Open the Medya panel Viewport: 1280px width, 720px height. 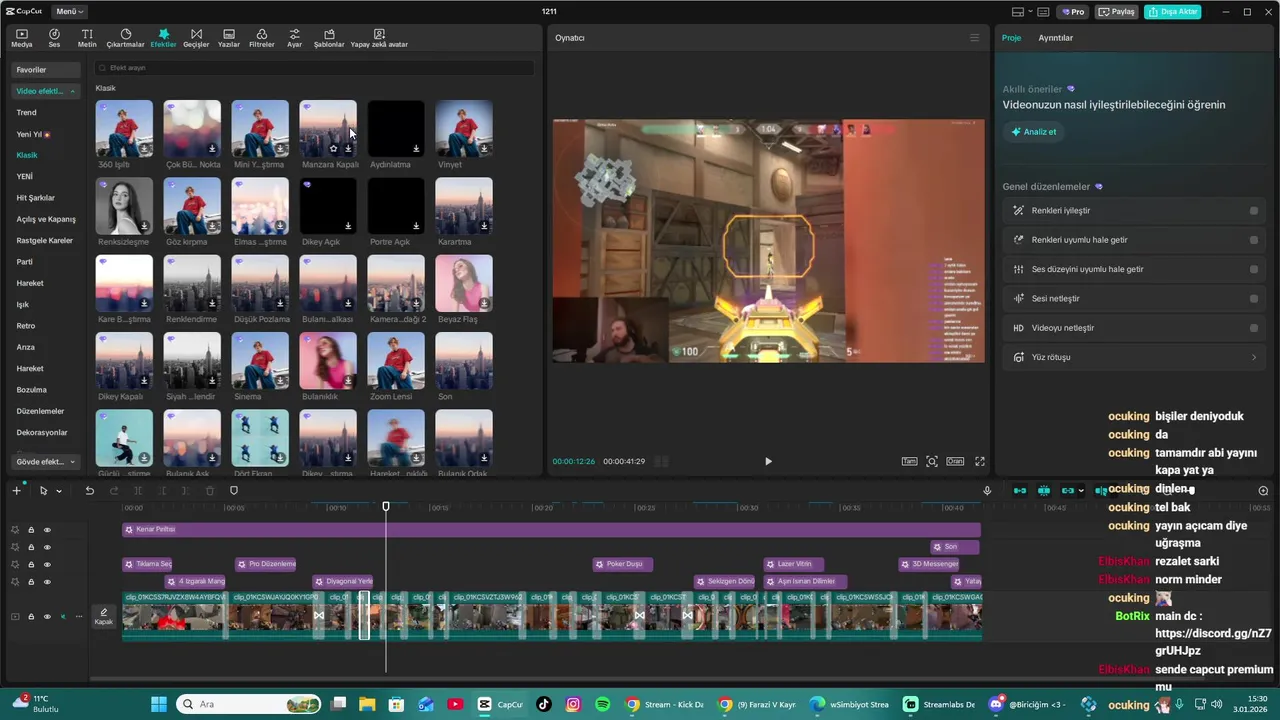pyautogui.click(x=21, y=38)
